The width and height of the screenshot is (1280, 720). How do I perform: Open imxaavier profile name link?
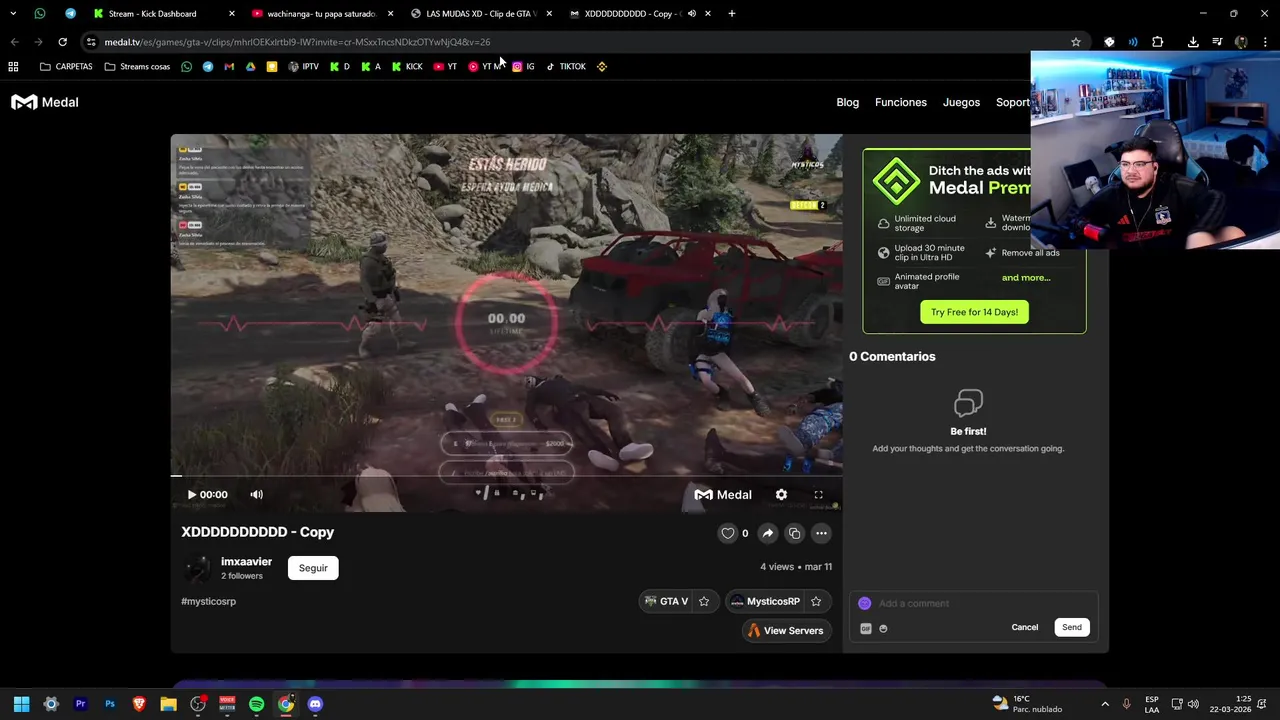[246, 562]
